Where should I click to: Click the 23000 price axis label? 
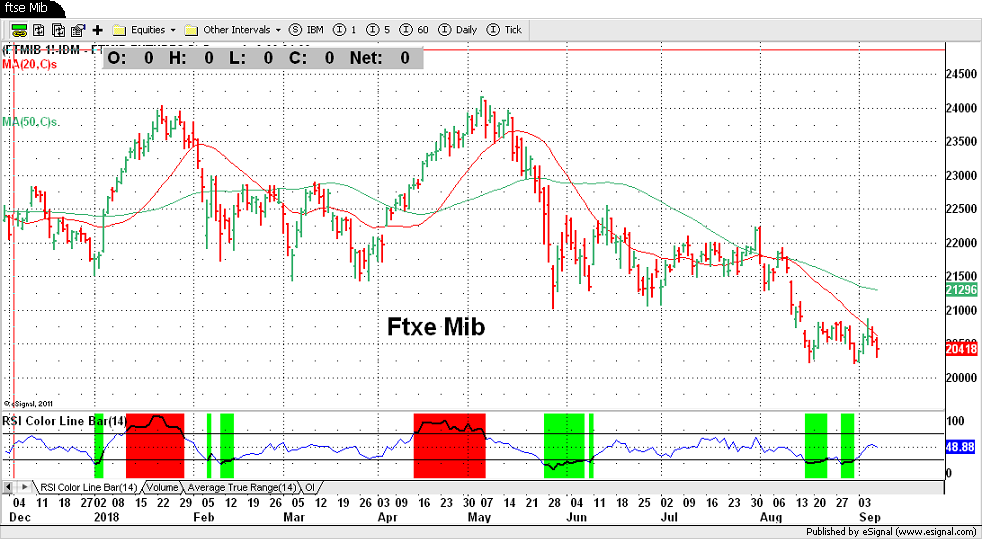pyautogui.click(x=961, y=176)
